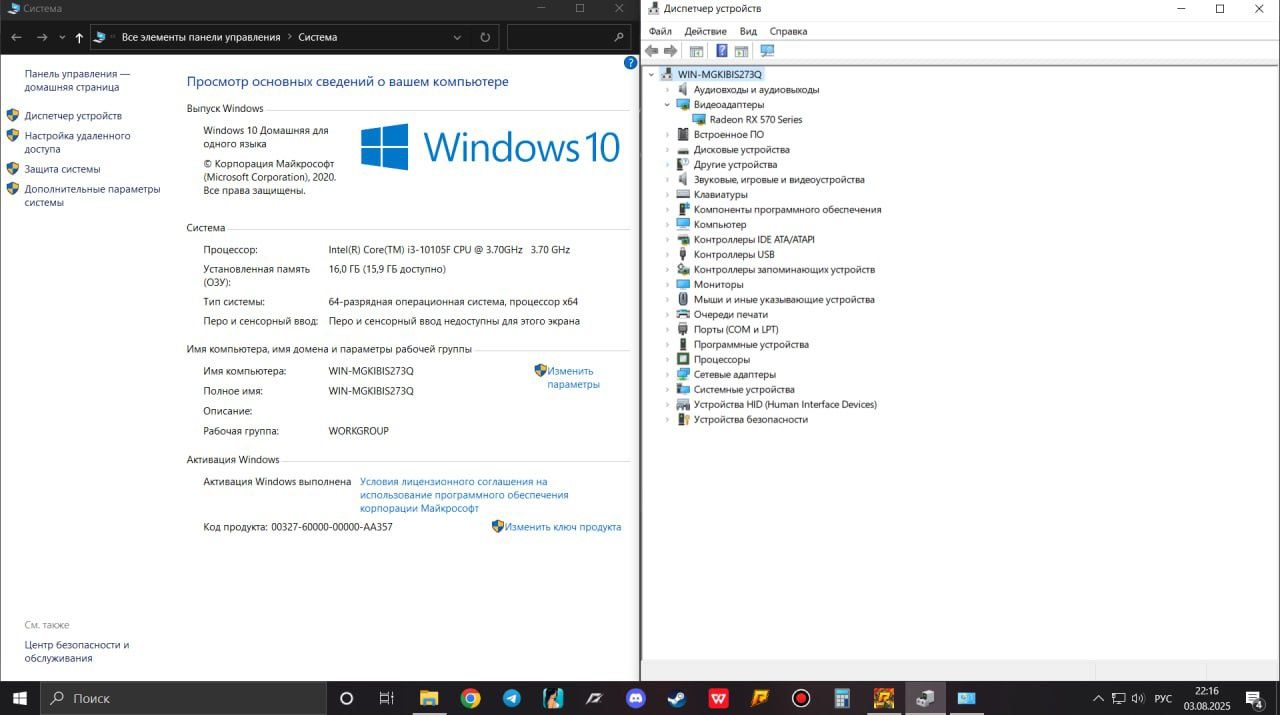Open Steam from the taskbar

[x=677, y=698]
